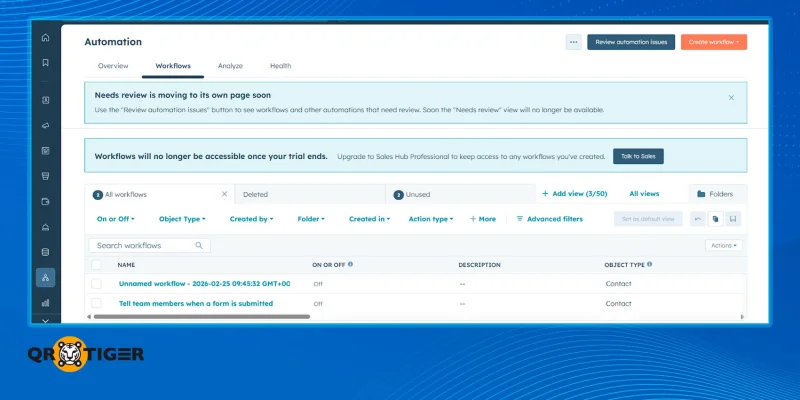Screen dimensions: 800x400
Task: Open the Reporting bar chart icon in the sidebar
Action: click(x=45, y=303)
